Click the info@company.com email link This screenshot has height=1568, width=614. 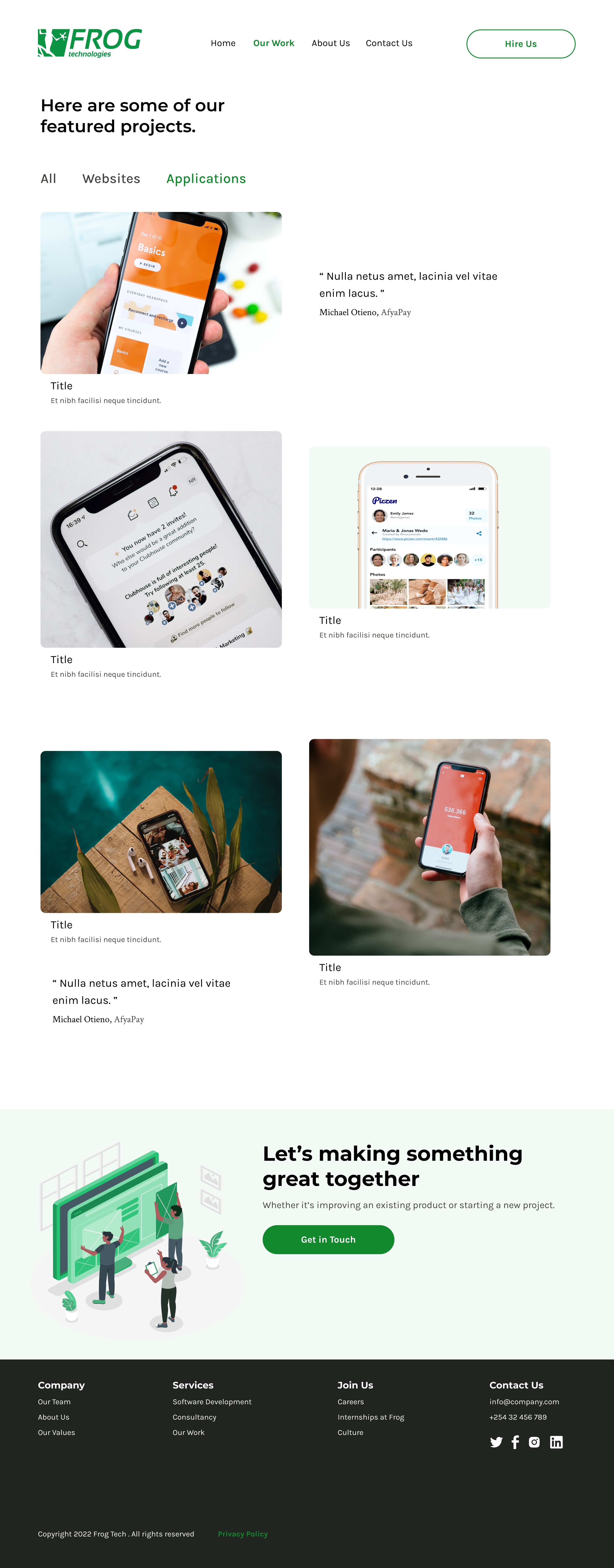click(x=524, y=1402)
